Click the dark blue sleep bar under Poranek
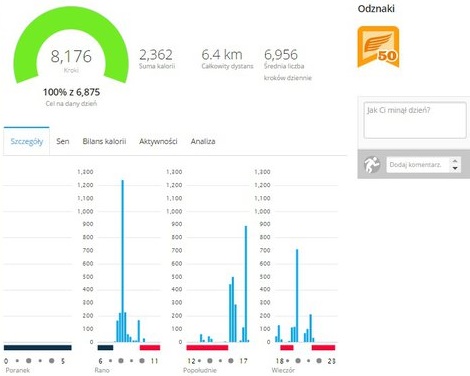The height and width of the screenshot is (376, 470). 38,348
